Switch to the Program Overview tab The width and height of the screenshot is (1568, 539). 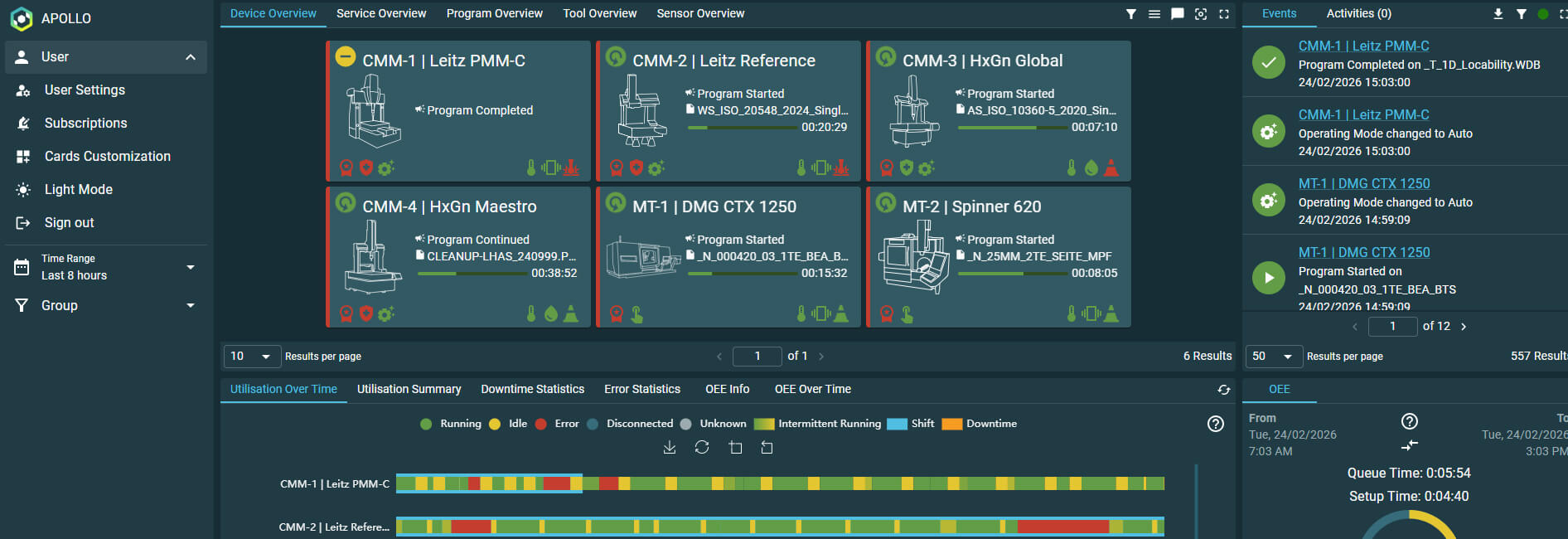pyautogui.click(x=495, y=13)
